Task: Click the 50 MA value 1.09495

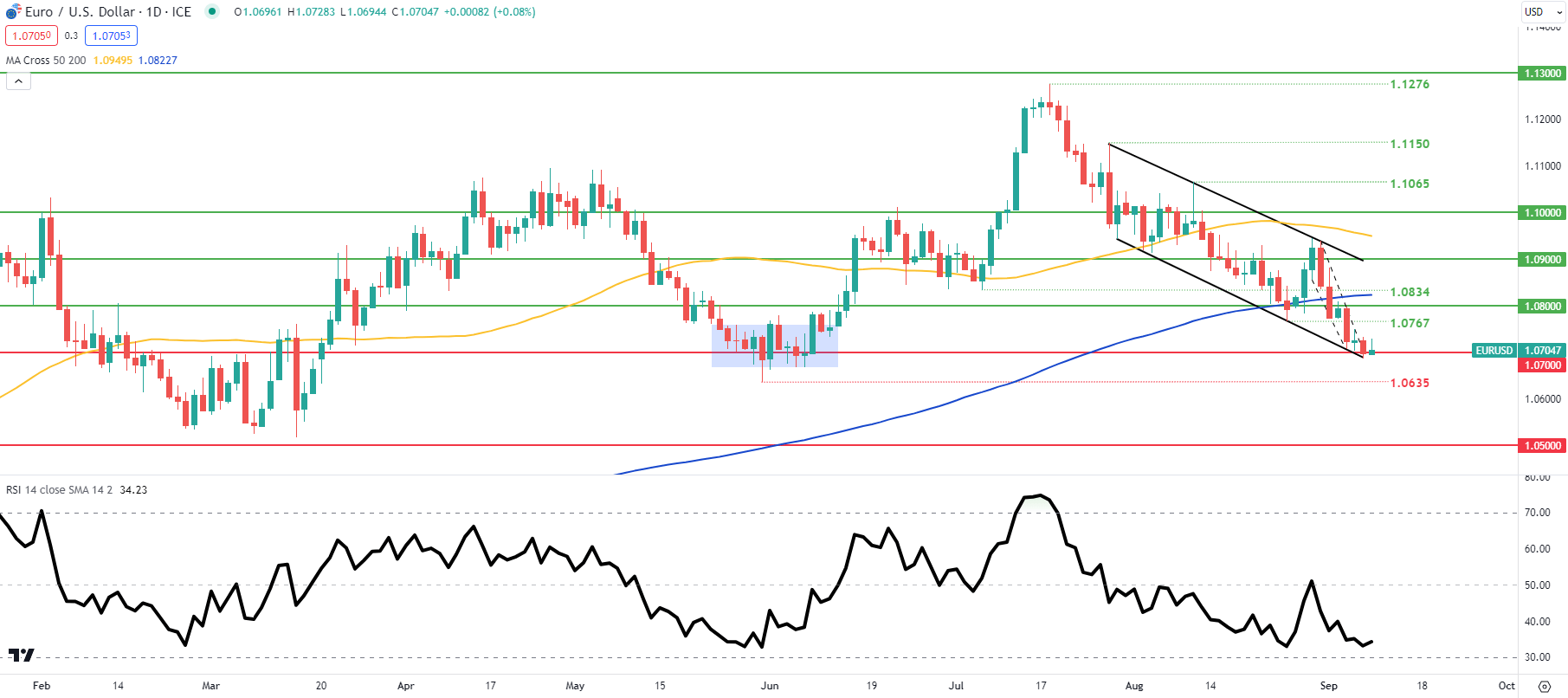Action: (x=113, y=60)
